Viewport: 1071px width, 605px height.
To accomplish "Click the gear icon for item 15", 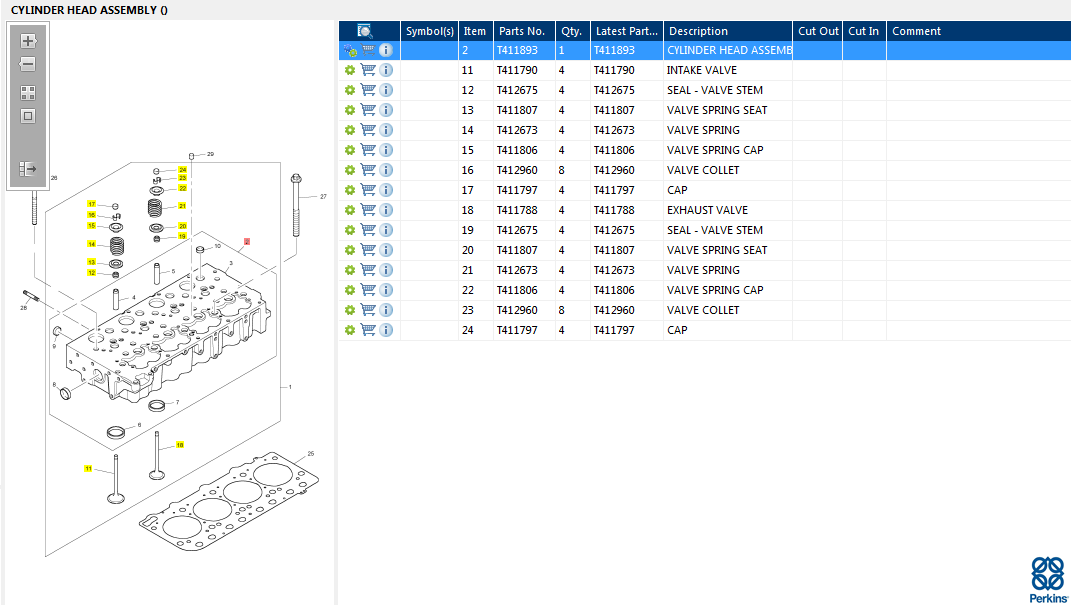I will pyautogui.click(x=350, y=150).
